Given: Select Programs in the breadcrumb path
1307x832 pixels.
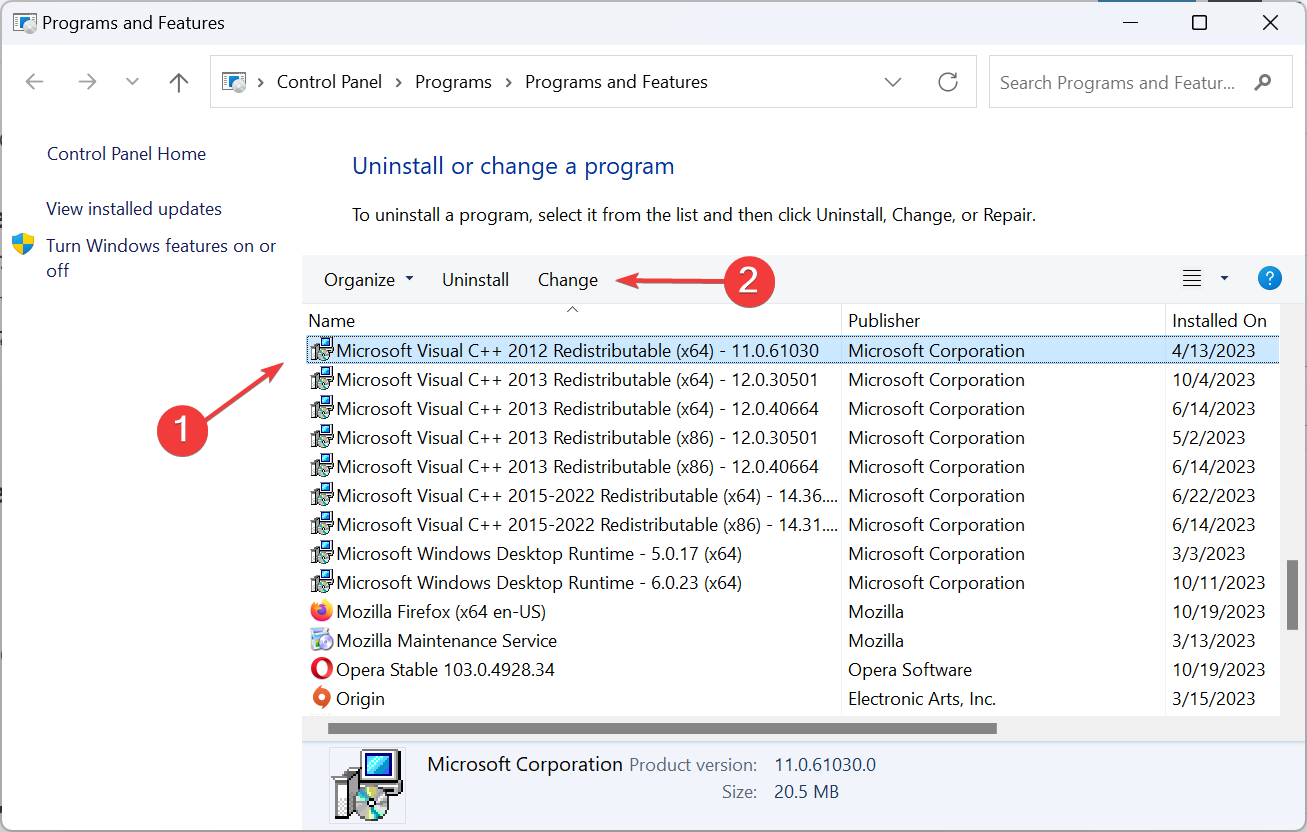Looking at the screenshot, I should 453,81.
